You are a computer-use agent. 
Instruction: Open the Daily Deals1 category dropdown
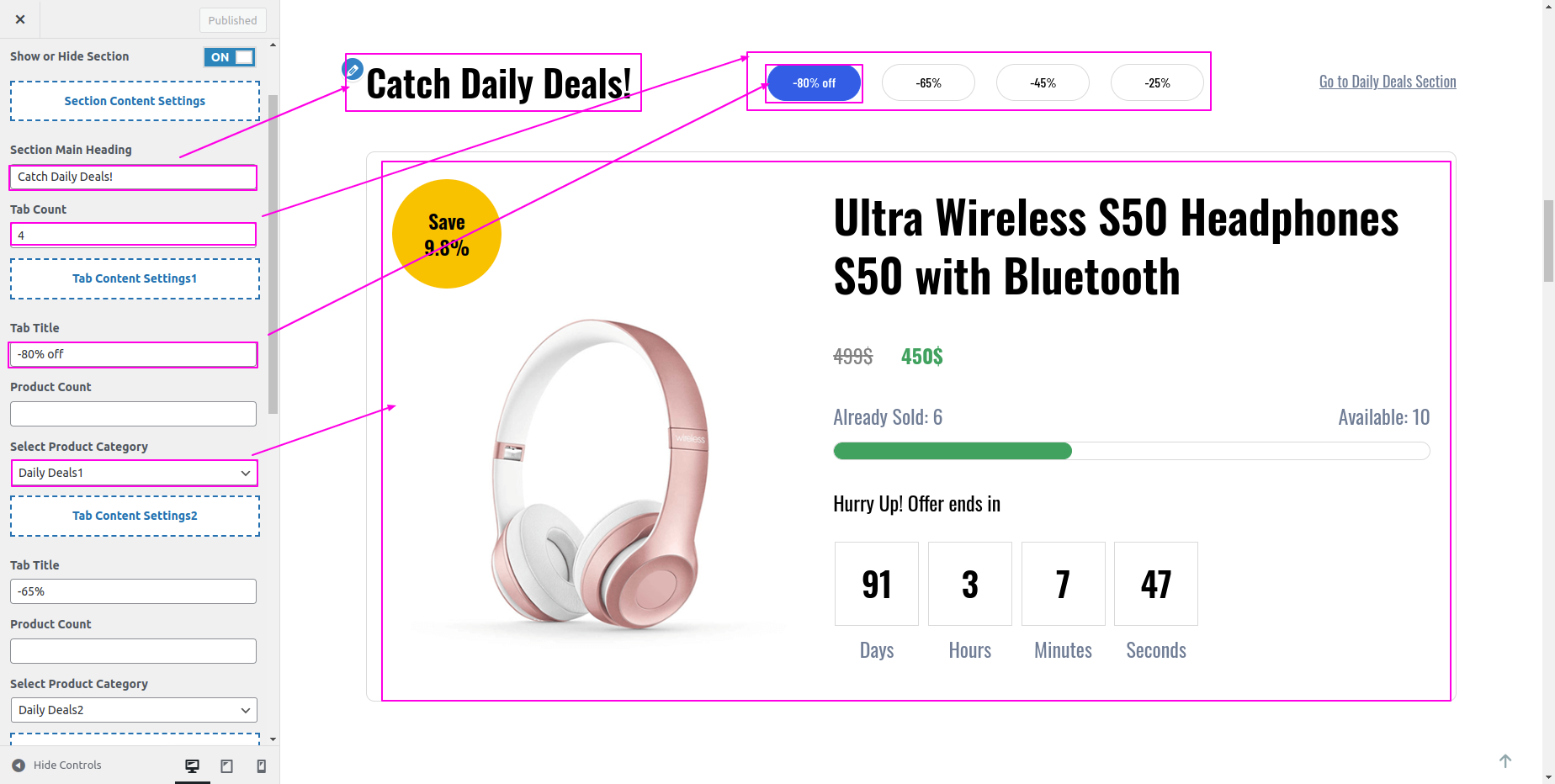point(134,473)
